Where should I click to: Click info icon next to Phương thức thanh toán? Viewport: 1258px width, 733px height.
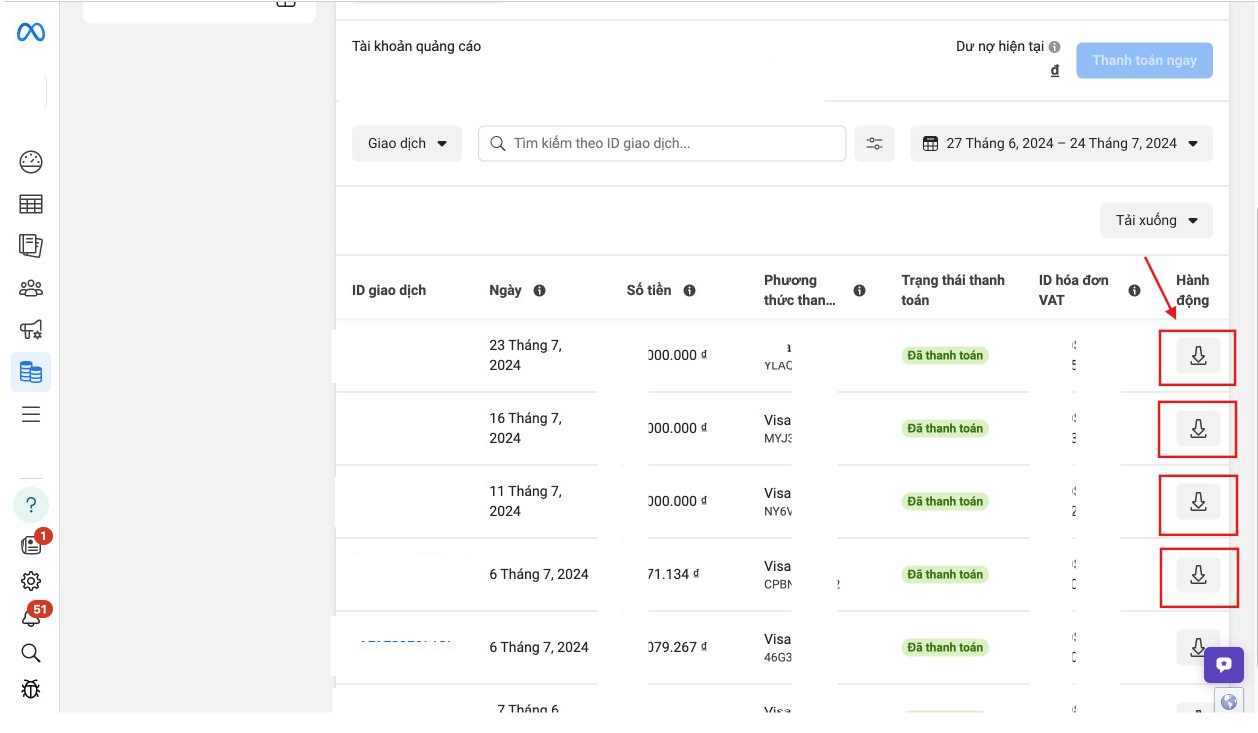(x=859, y=291)
